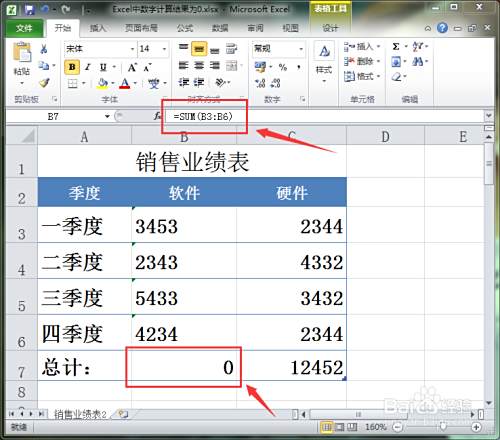500x440 pixels.
Task: Select sheet tab 销售业绩表2
Action: pos(81,414)
